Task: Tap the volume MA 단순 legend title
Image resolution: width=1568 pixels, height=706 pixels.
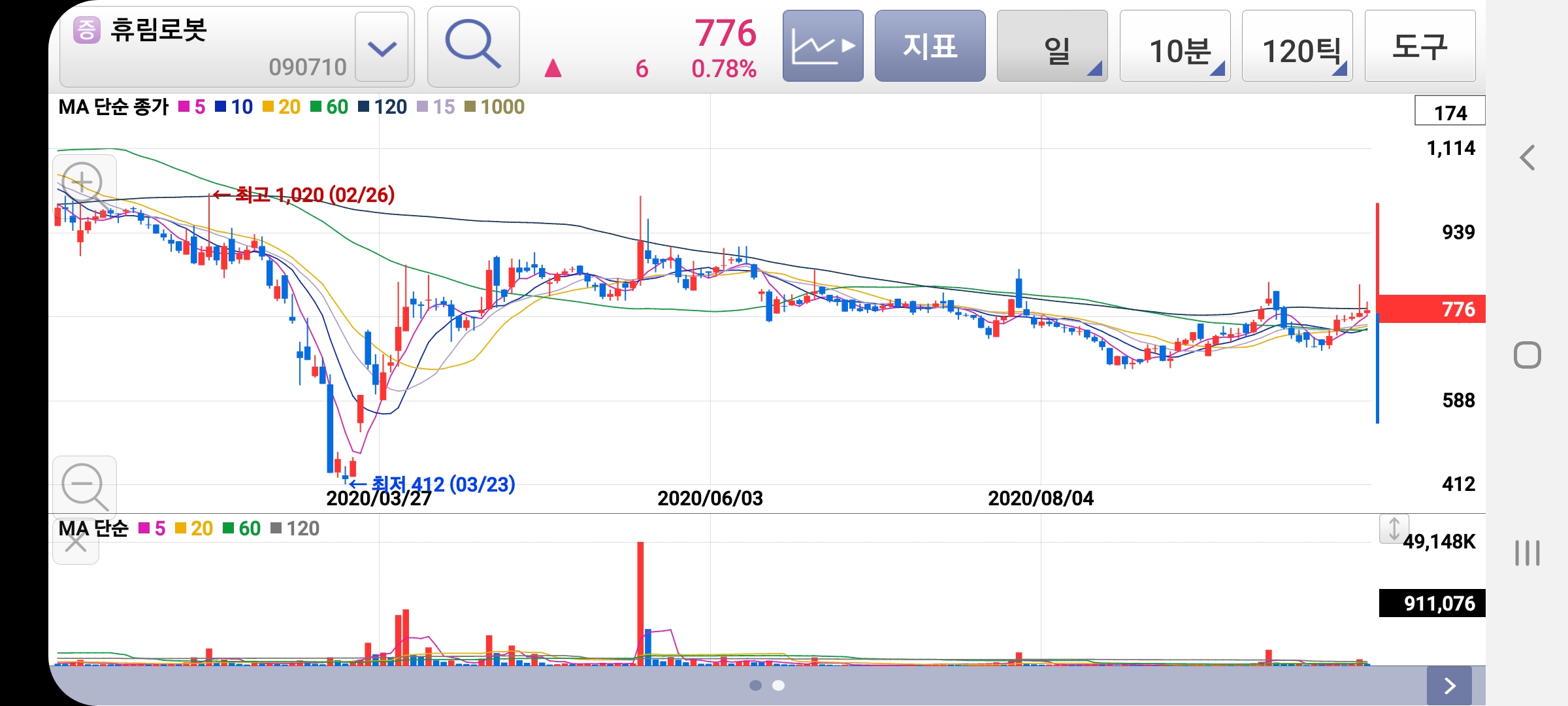Action: [93, 528]
